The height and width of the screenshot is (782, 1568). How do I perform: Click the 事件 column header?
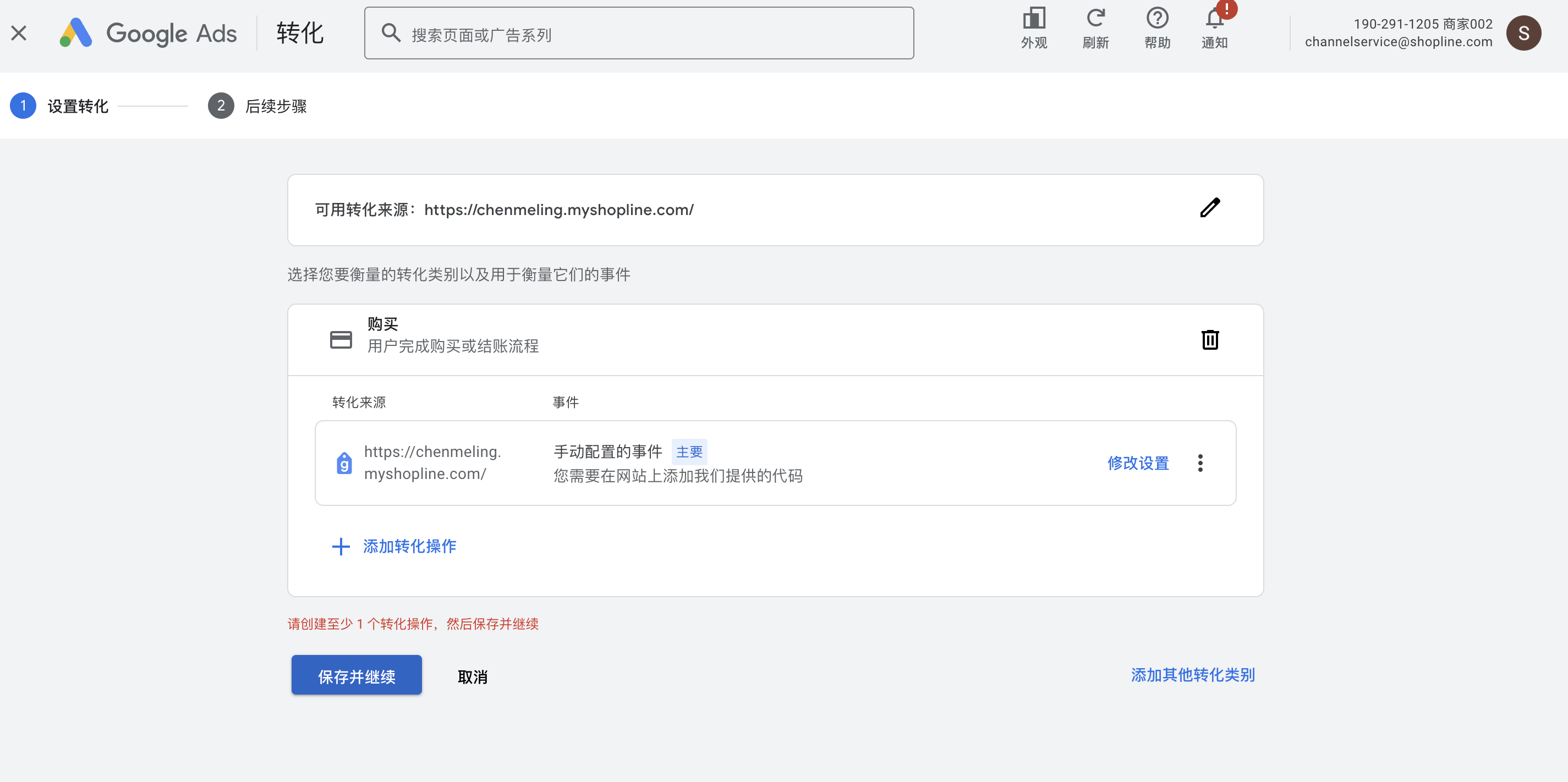point(566,402)
